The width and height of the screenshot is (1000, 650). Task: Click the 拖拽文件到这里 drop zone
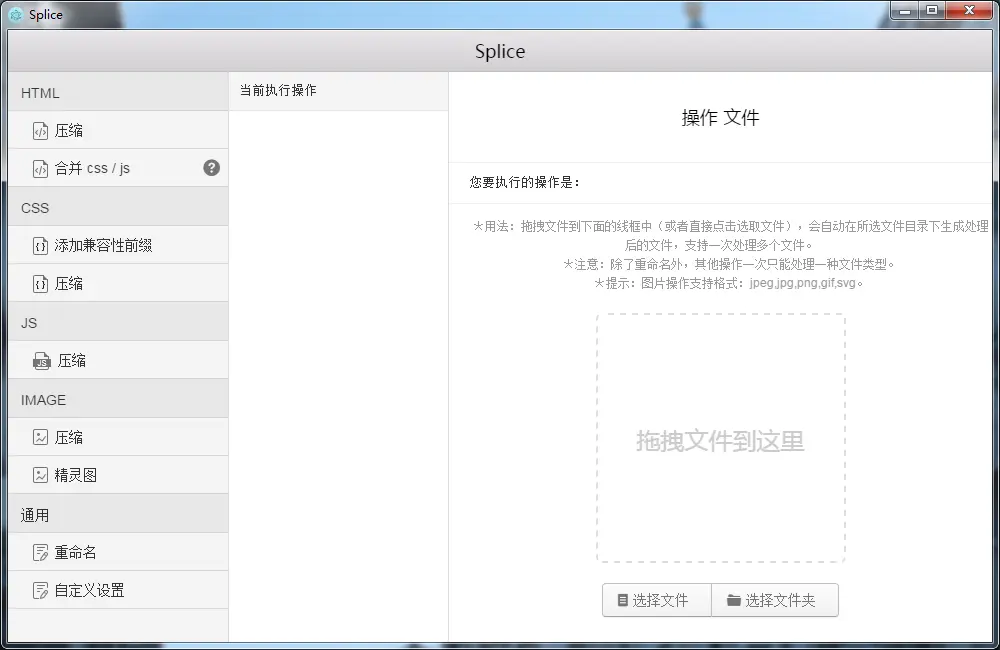(x=721, y=440)
